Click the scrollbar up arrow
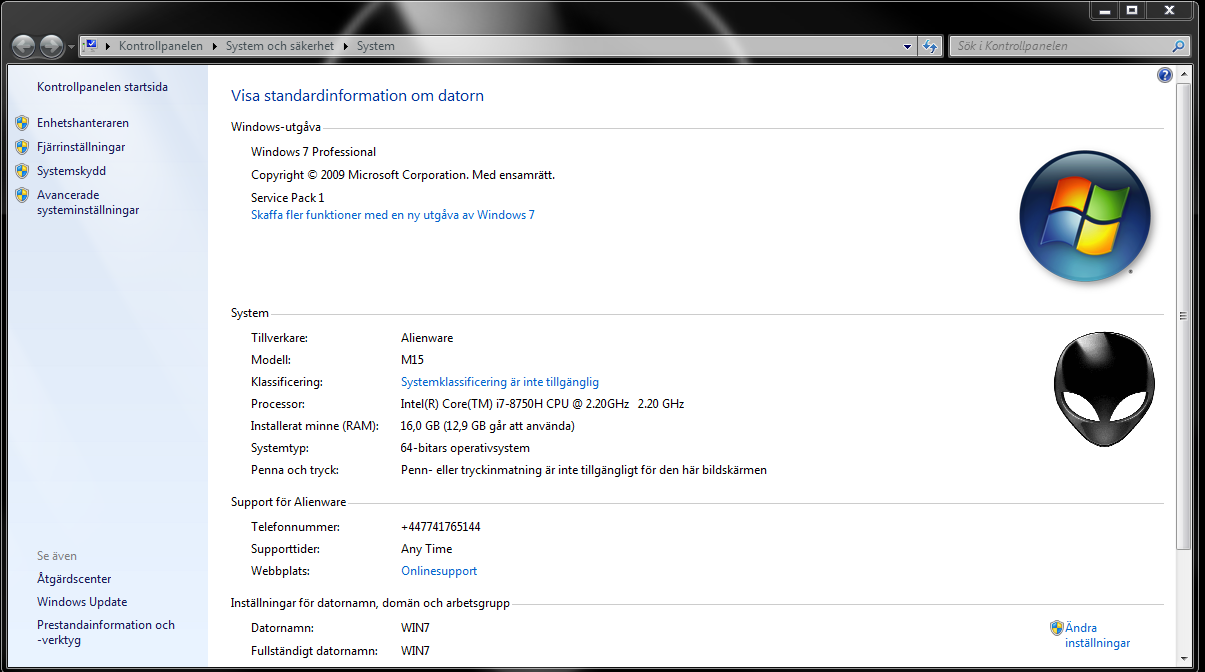1205x672 pixels. [1184, 75]
